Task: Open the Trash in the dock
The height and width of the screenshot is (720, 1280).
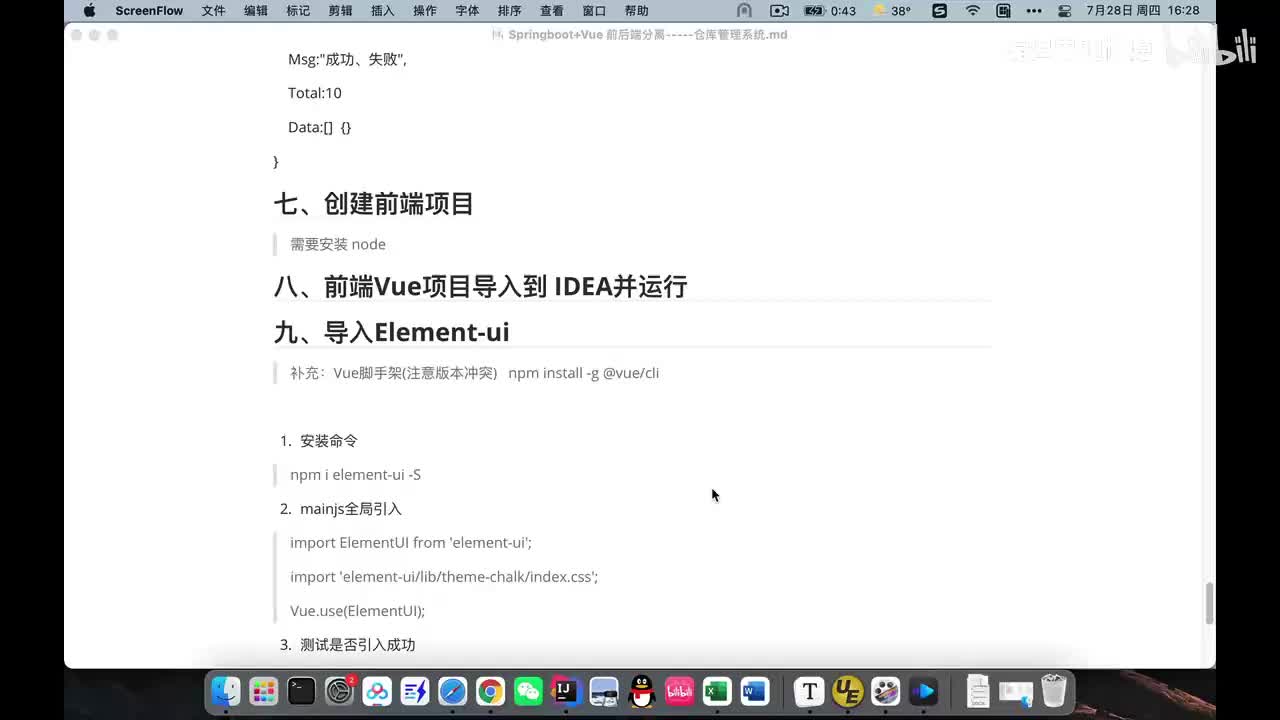Action: (1054, 691)
